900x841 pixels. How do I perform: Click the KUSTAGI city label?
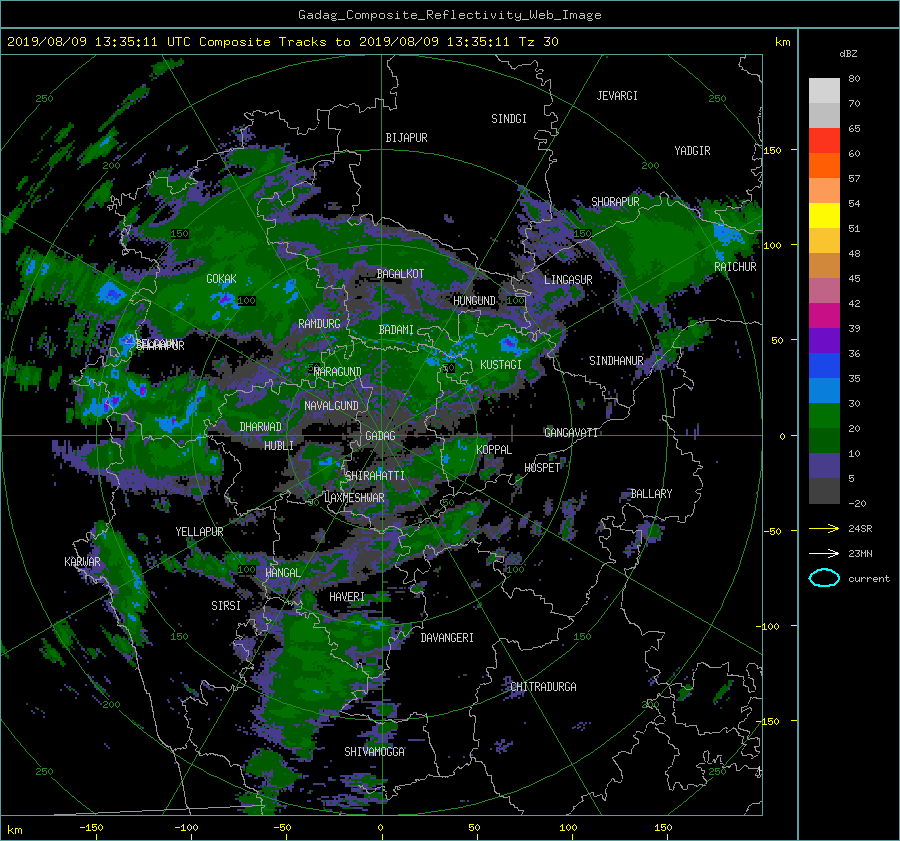click(501, 365)
